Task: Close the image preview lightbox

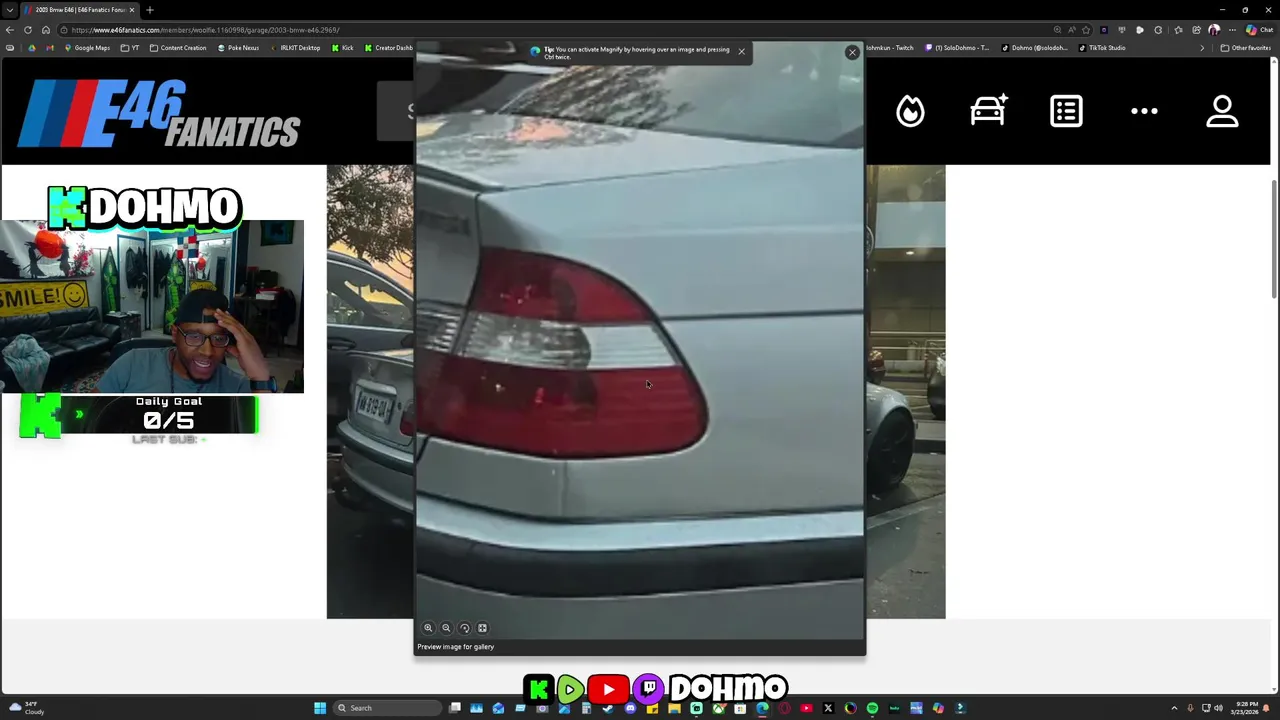Action: click(852, 52)
